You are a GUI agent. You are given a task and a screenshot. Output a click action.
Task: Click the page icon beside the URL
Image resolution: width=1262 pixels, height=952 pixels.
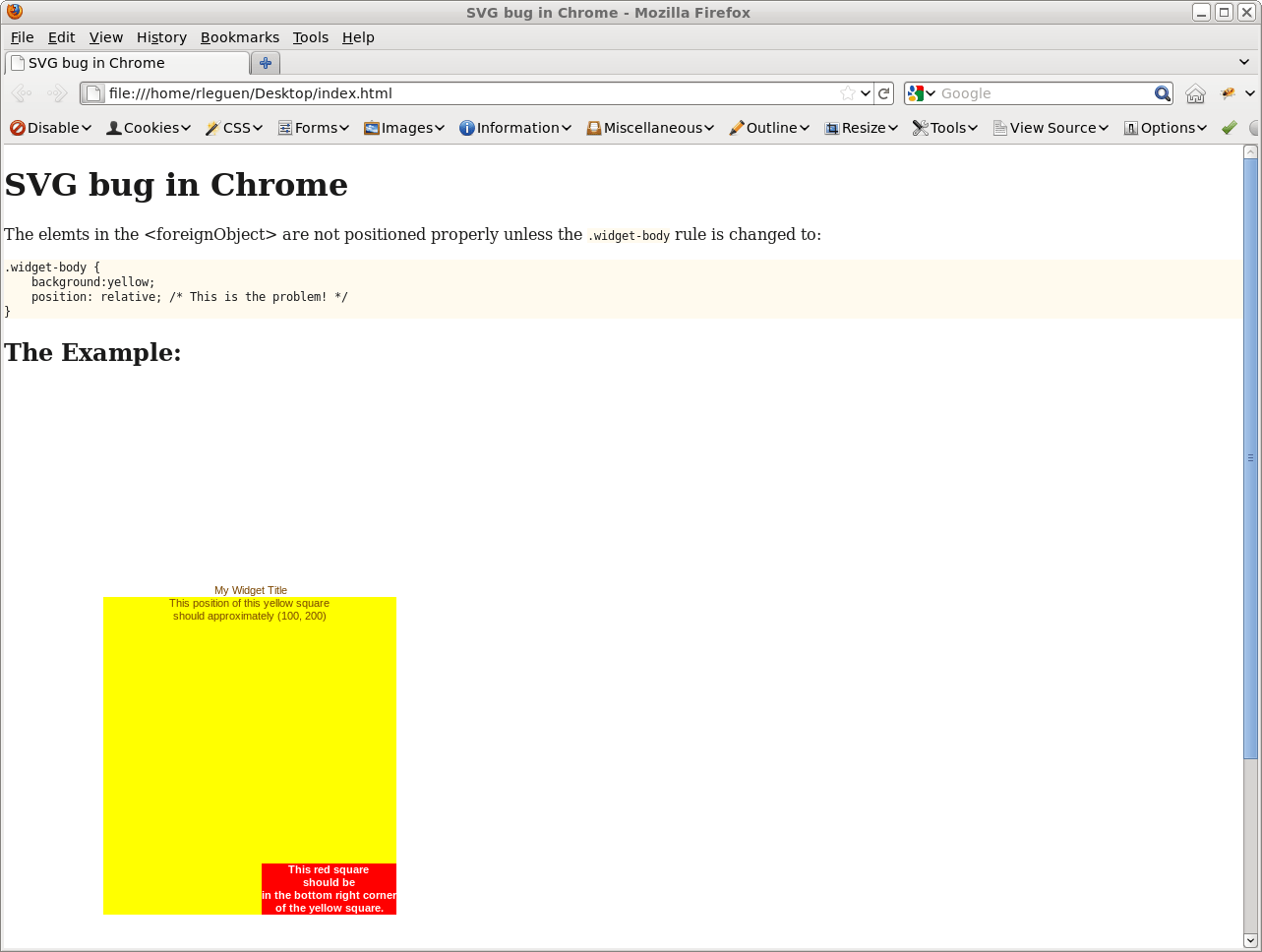(x=94, y=93)
